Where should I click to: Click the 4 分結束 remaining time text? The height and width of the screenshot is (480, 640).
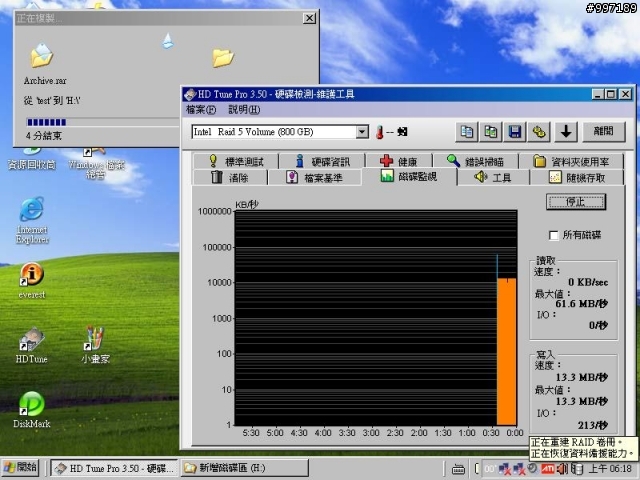44,136
